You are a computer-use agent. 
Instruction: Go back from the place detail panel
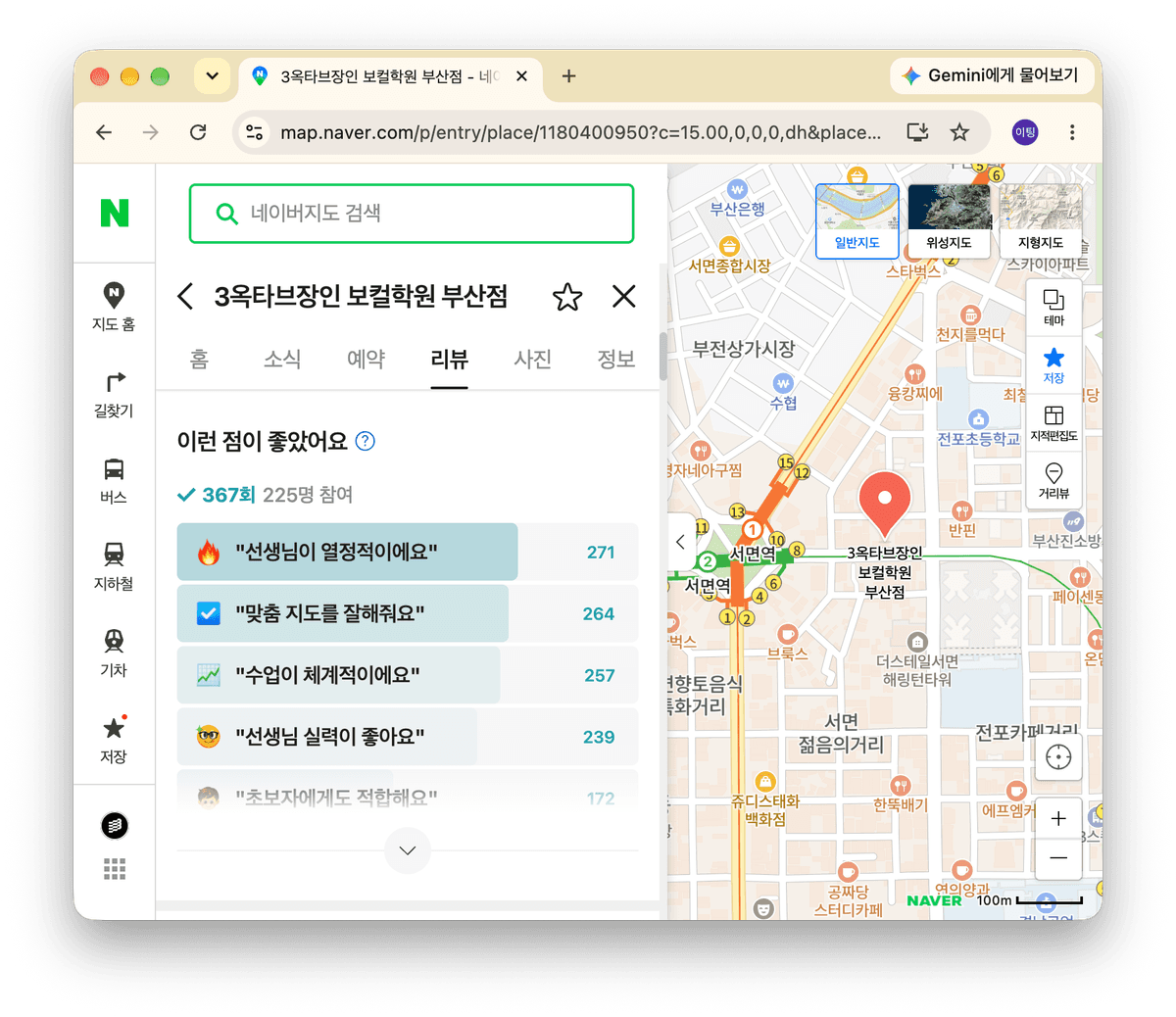[185, 296]
